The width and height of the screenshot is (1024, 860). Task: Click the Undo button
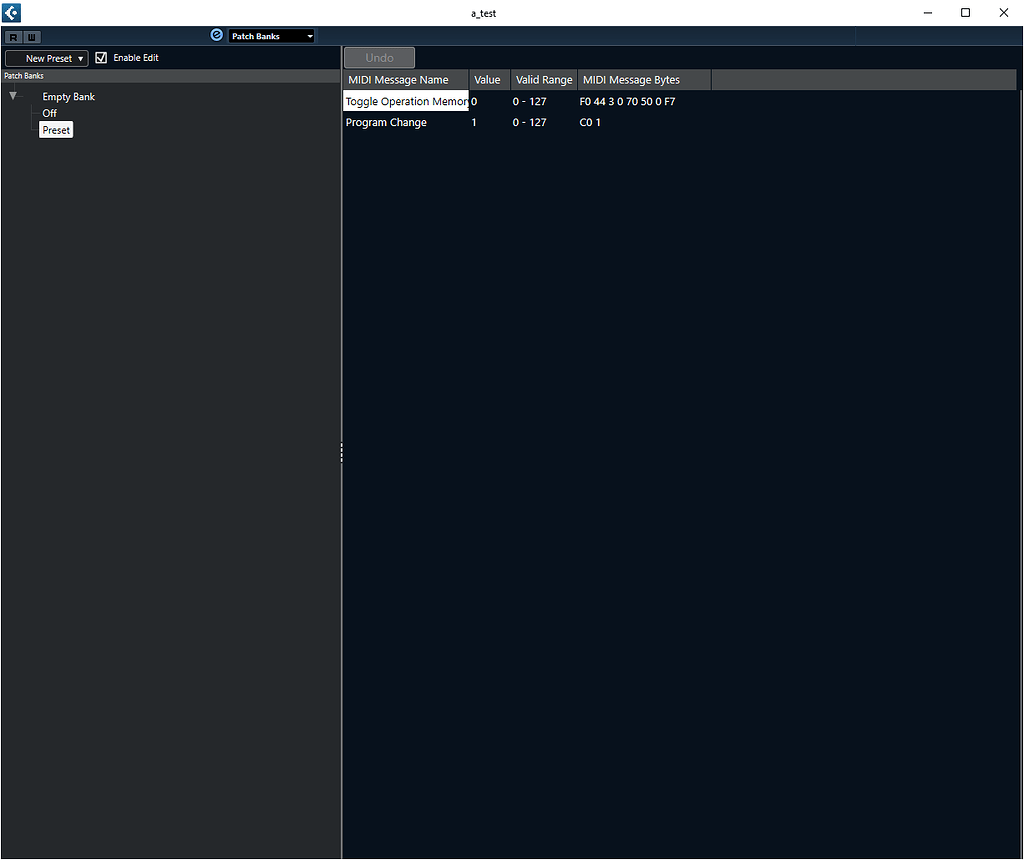379,57
